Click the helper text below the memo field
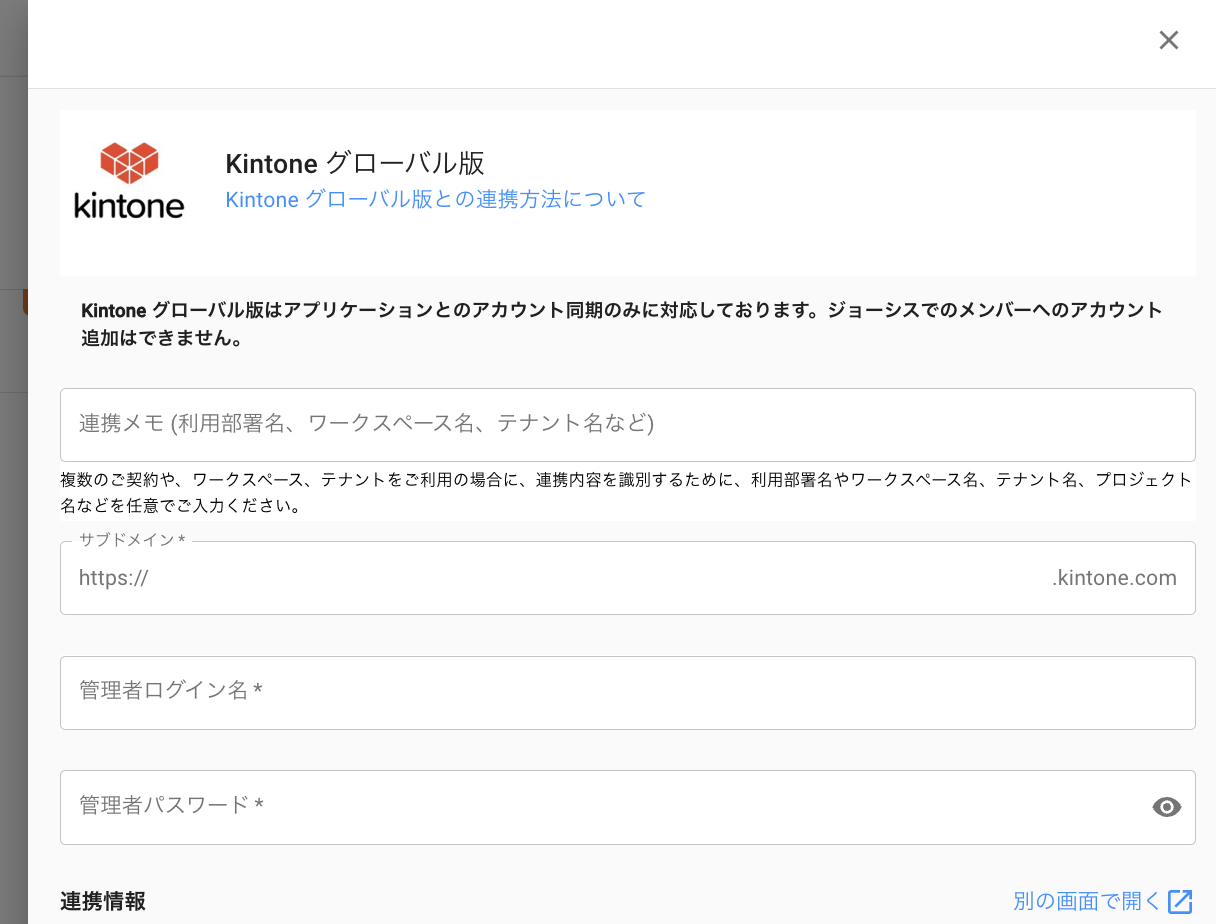Image resolution: width=1216 pixels, height=924 pixels. (x=626, y=492)
